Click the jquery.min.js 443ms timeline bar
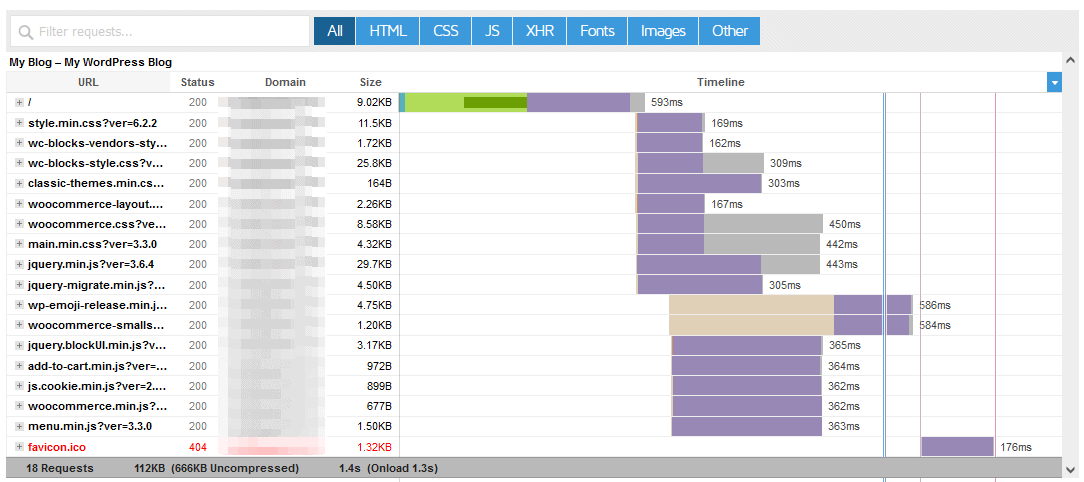Screen dimensions: 1084x482 [x=728, y=264]
